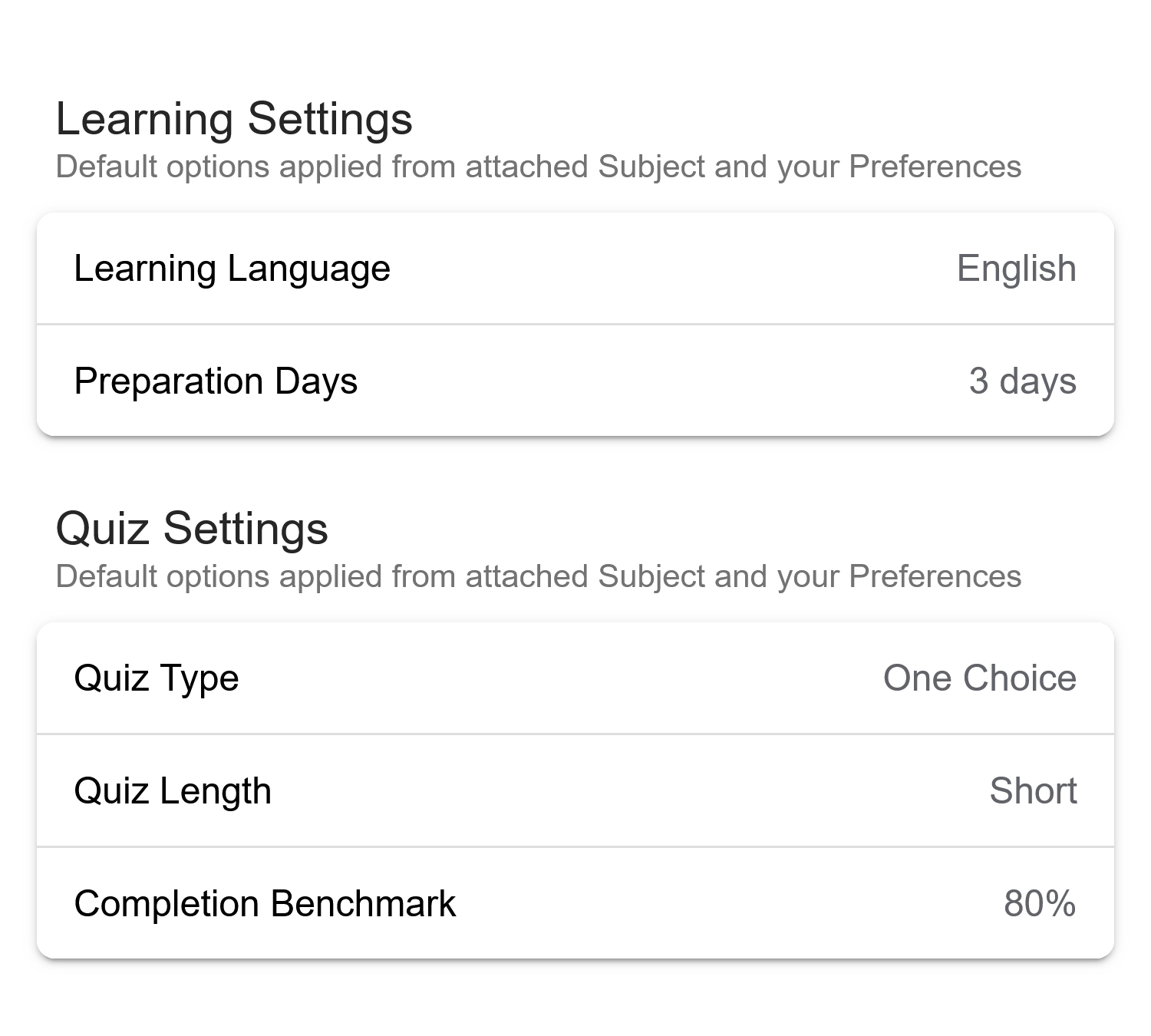Click the One Choice value

pyautogui.click(x=980, y=678)
